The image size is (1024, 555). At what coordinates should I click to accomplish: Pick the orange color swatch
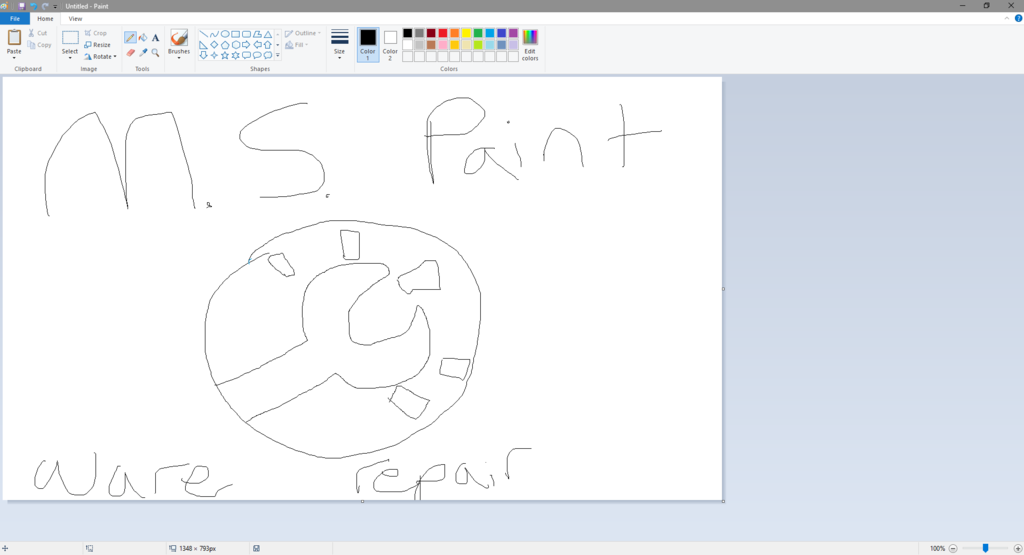pyautogui.click(x=455, y=33)
